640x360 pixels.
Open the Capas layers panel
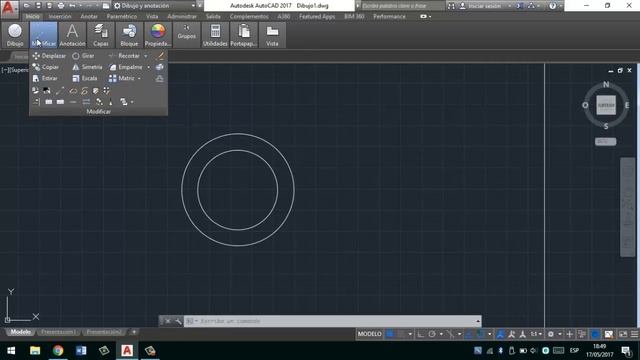101,35
